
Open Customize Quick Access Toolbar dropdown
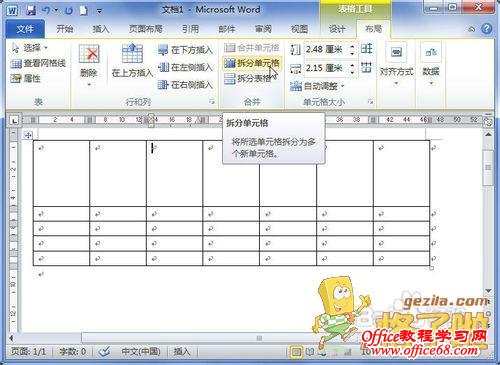pyautogui.click(x=99, y=11)
